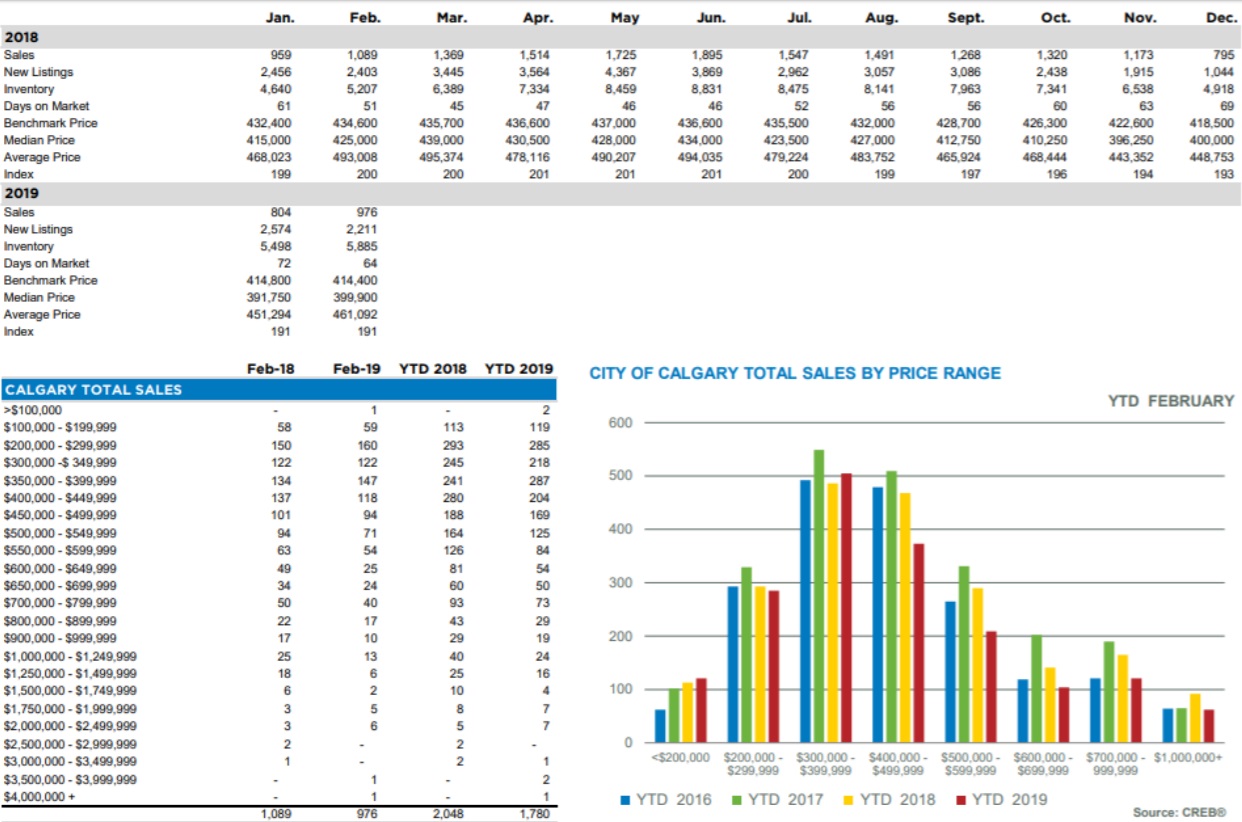Click the YTD FEBRUARY chart subtitle
1242x822 pixels.
click(x=1170, y=401)
